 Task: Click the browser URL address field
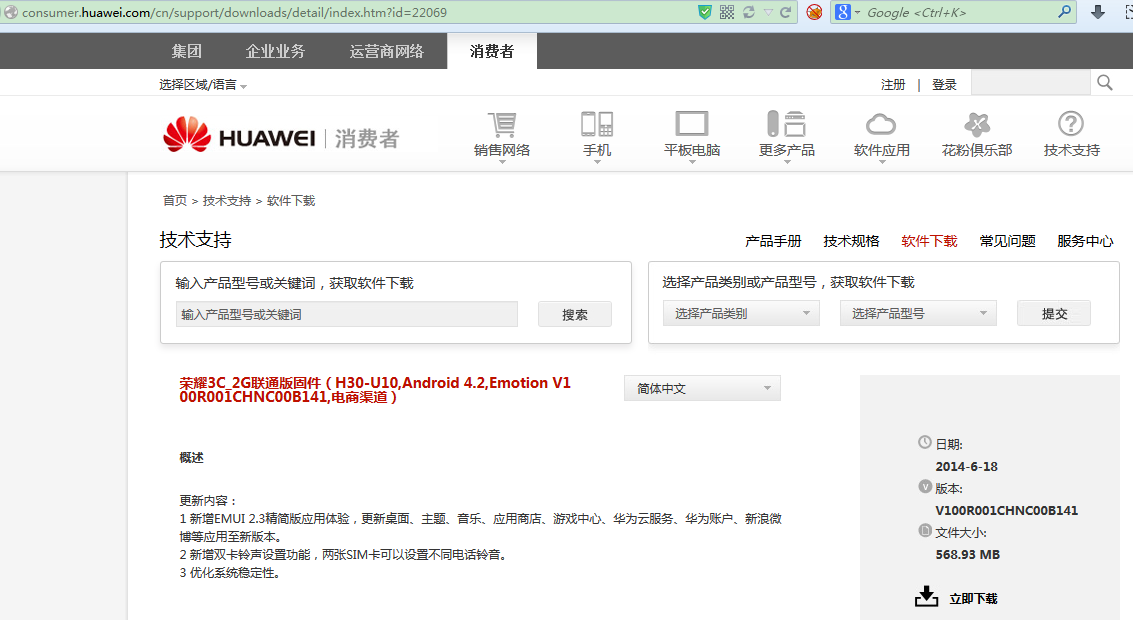pos(347,12)
